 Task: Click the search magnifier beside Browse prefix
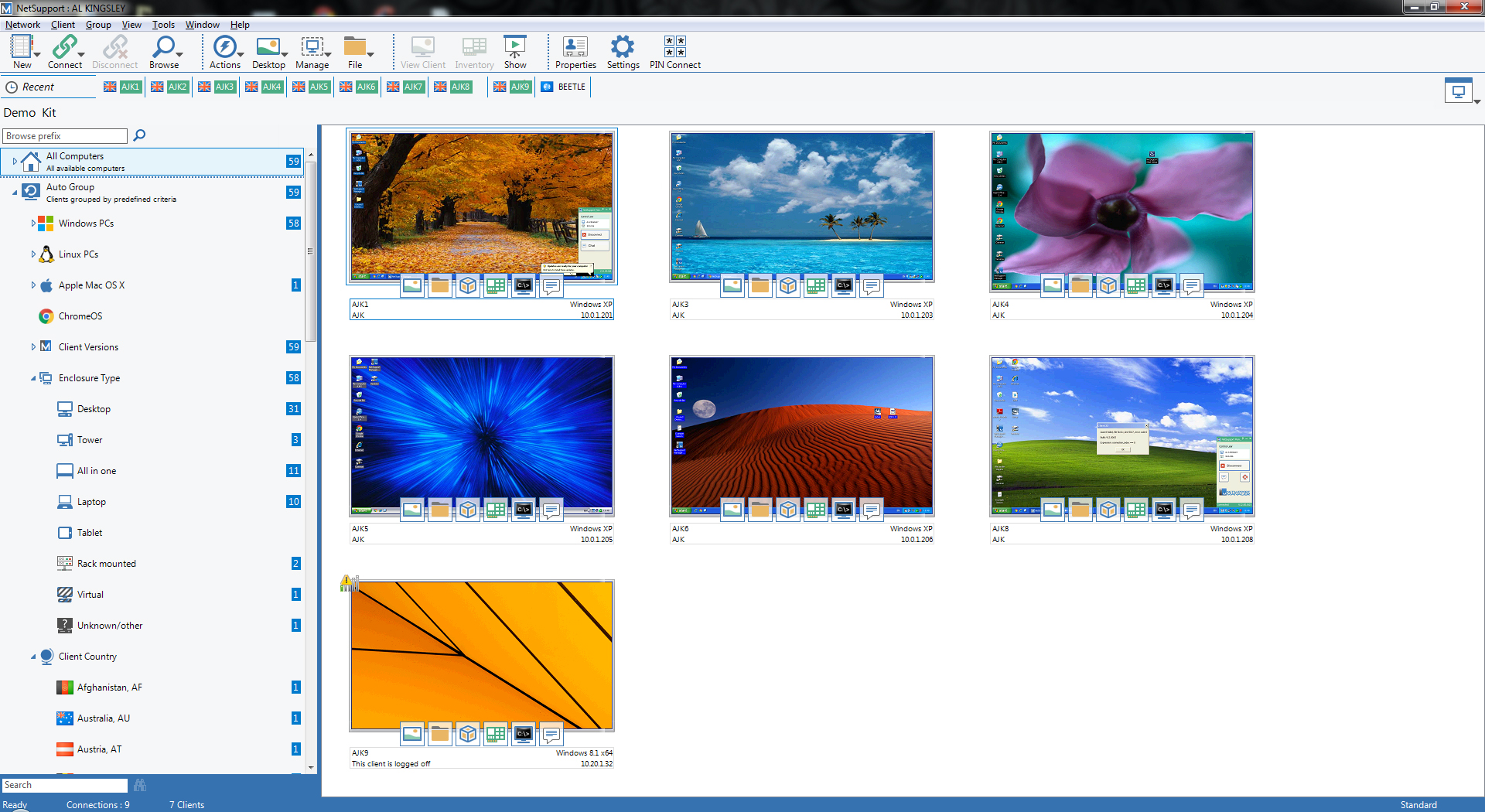[139, 135]
